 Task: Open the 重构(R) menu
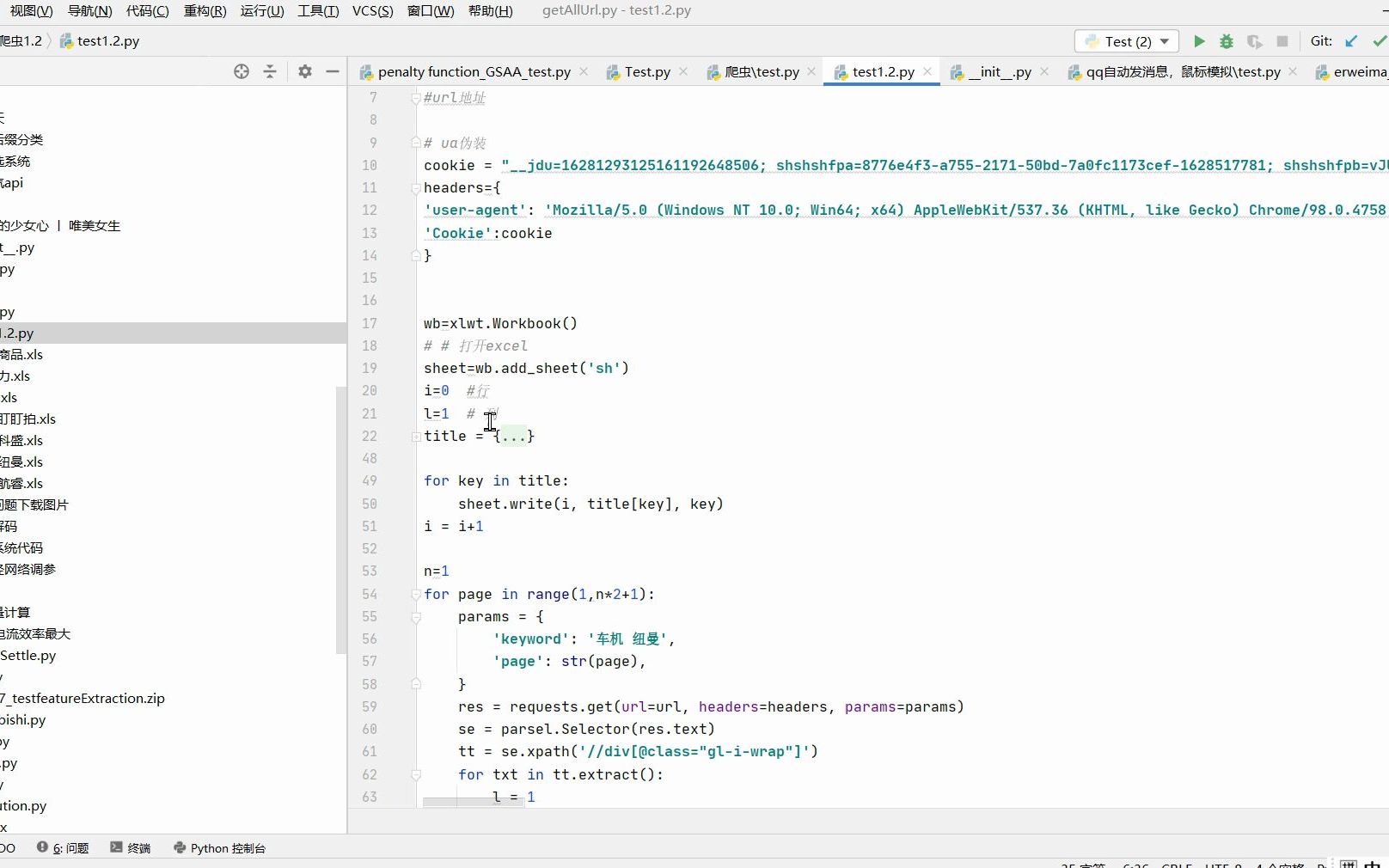(x=205, y=10)
